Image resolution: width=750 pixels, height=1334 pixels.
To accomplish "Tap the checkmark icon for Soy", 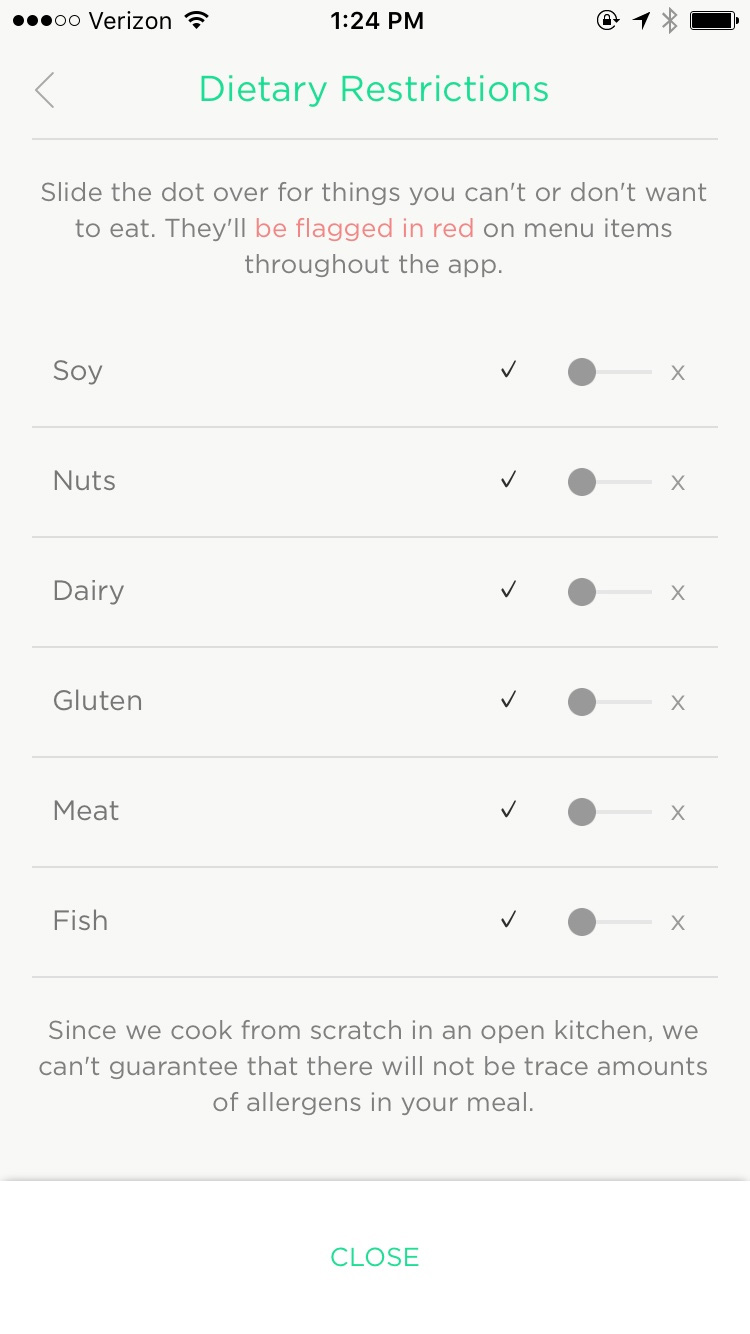I will point(509,371).
